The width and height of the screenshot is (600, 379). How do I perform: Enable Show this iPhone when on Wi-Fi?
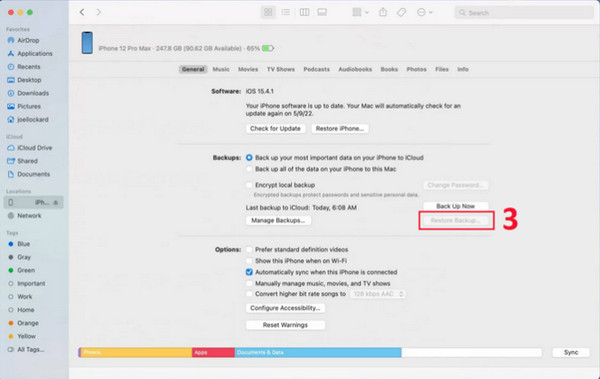pyautogui.click(x=249, y=261)
